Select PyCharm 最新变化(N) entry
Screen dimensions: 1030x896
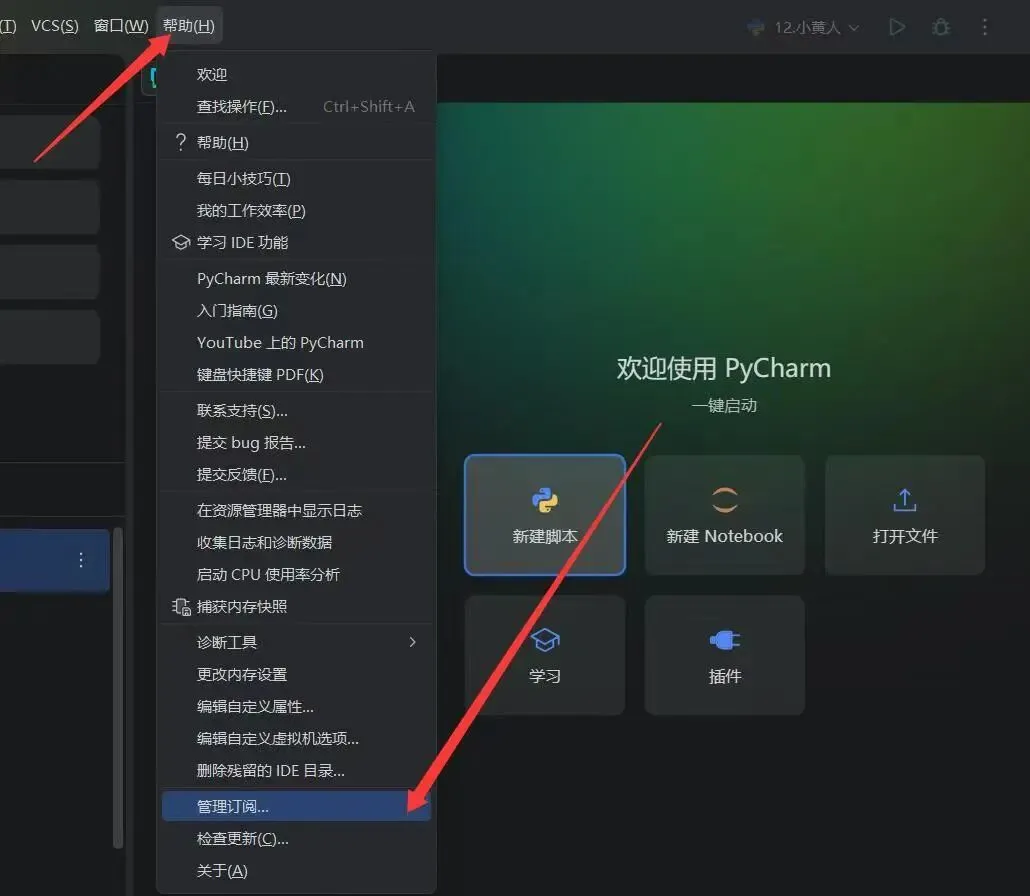296,279
